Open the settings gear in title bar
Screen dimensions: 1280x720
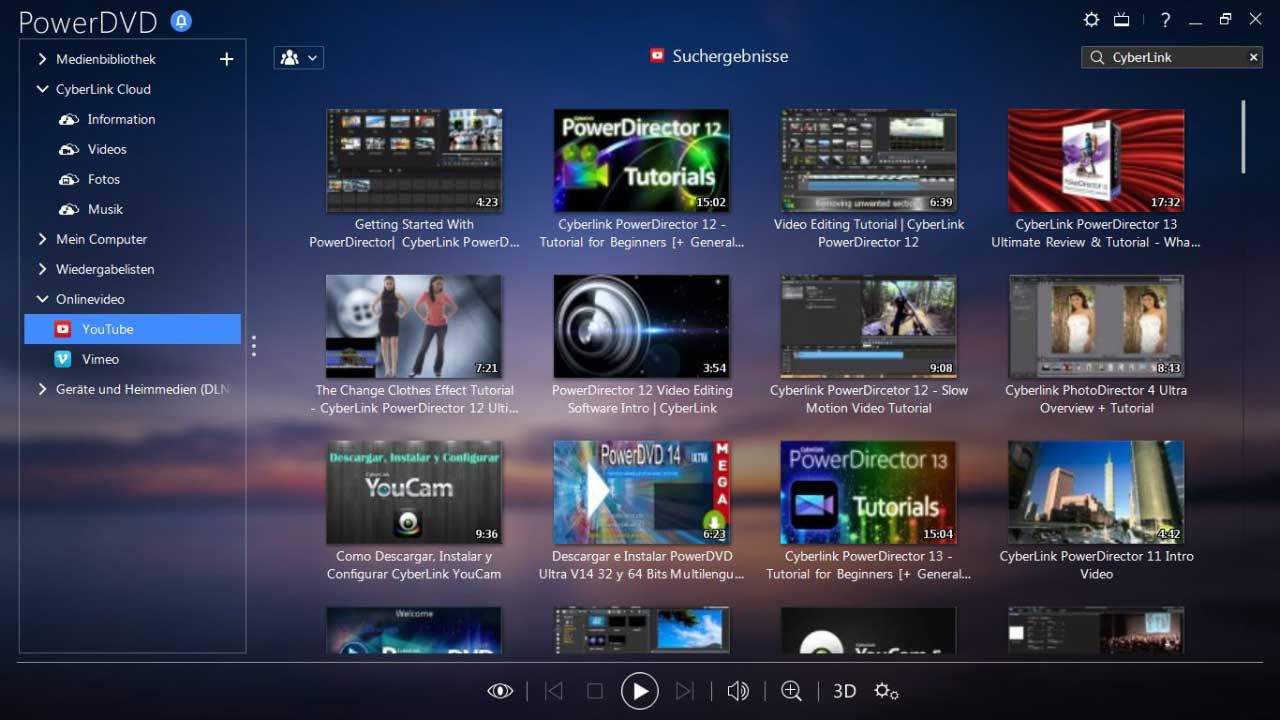(x=1092, y=20)
